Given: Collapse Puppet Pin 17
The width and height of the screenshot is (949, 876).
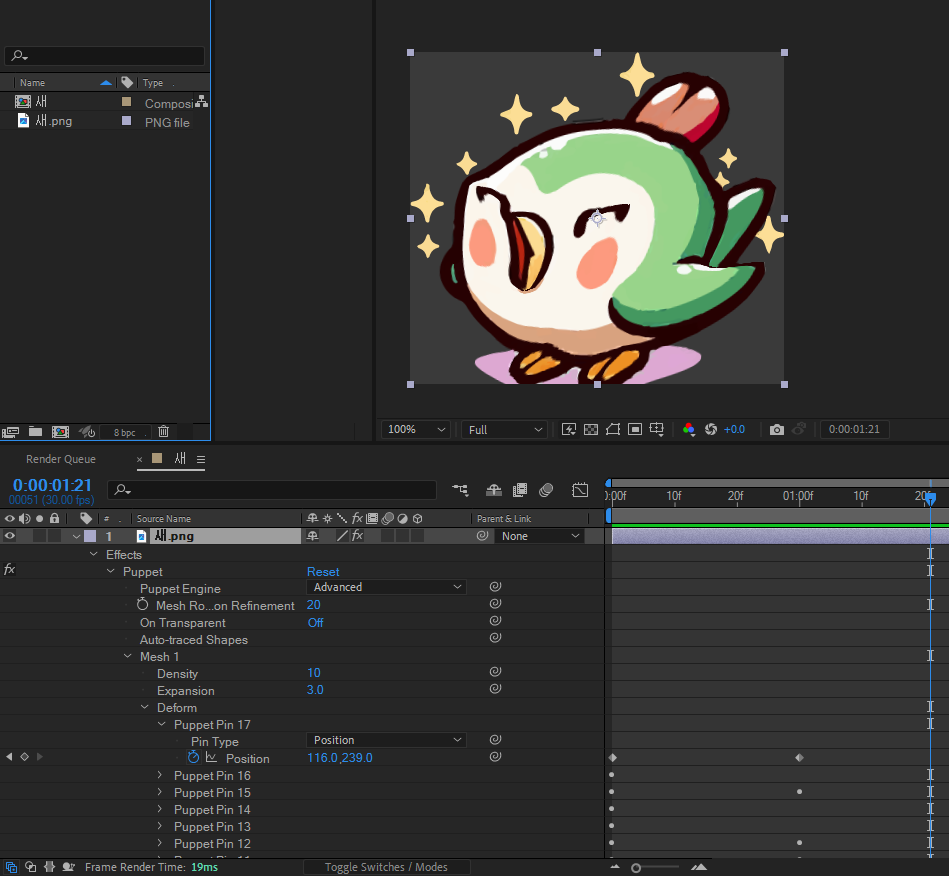Looking at the screenshot, I should tap(162, 723).
